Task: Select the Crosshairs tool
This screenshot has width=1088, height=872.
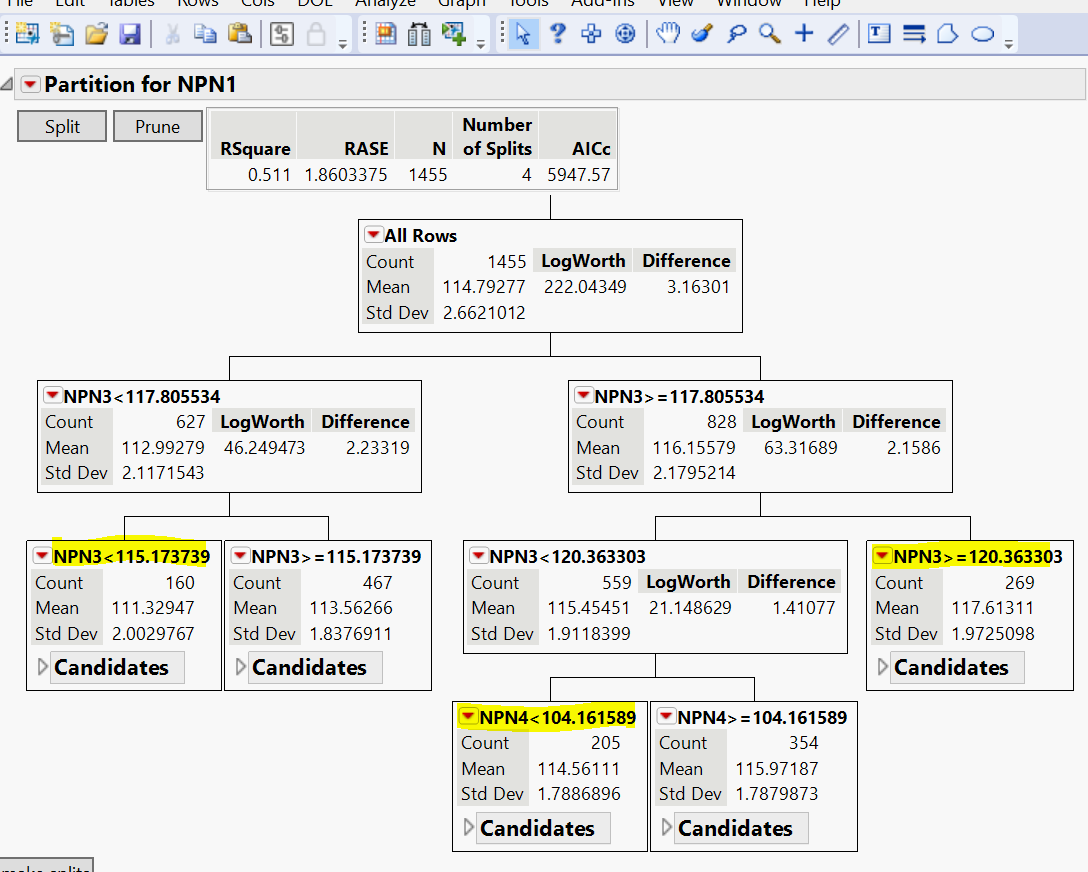Action: tap(803, 33)
